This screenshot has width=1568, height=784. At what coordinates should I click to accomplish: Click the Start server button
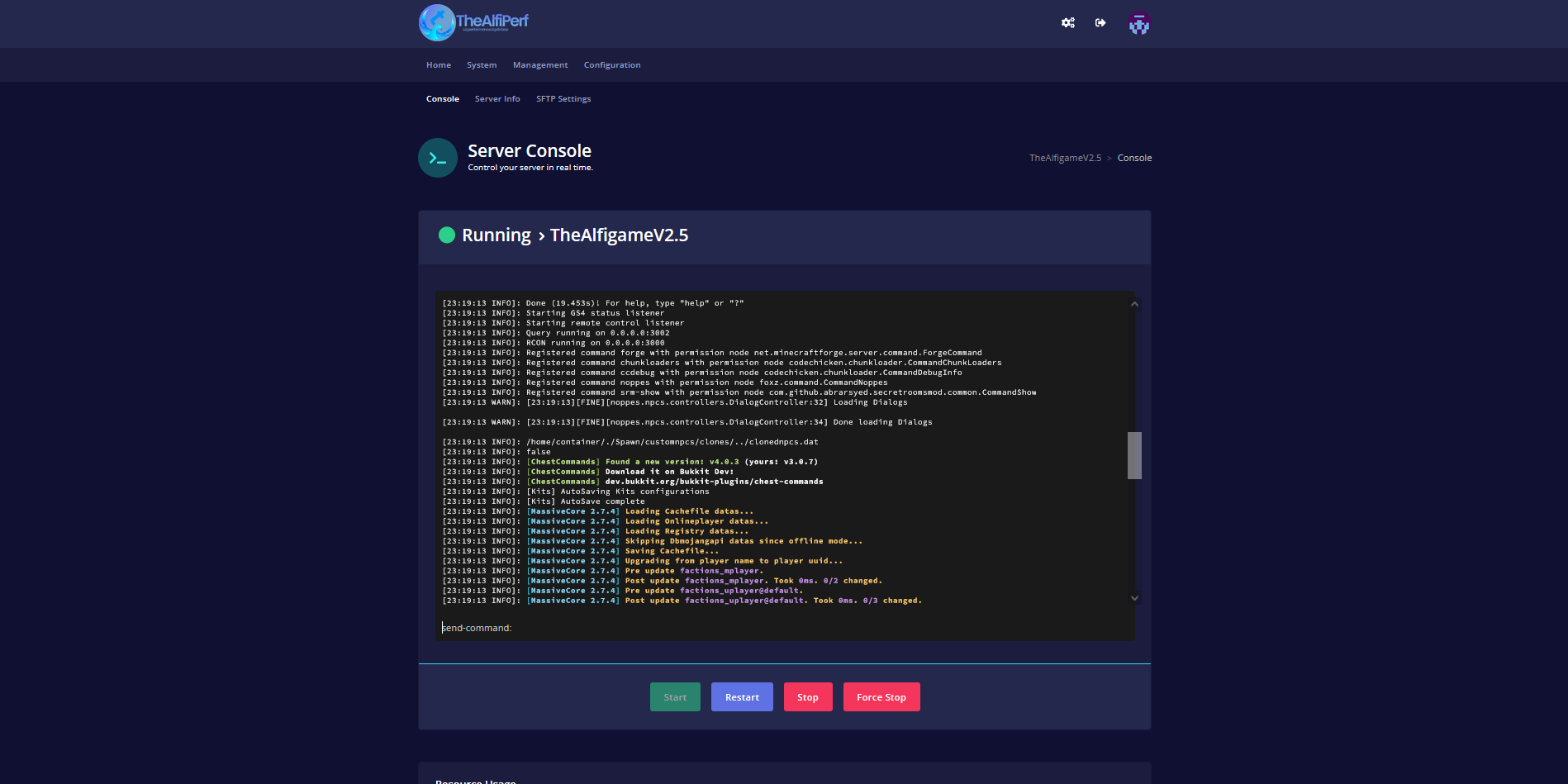(675, 697)
